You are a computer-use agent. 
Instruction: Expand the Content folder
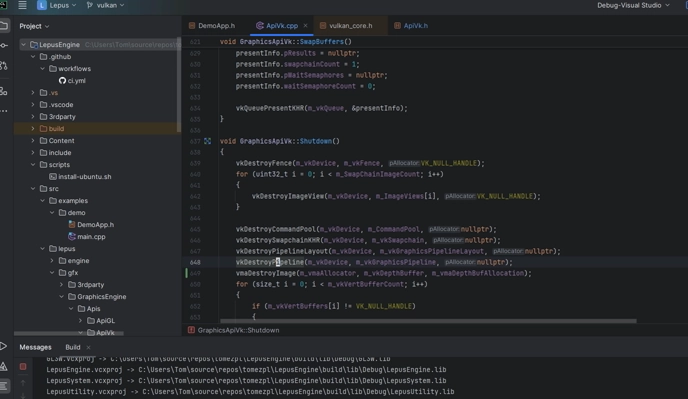coord(33,140)
